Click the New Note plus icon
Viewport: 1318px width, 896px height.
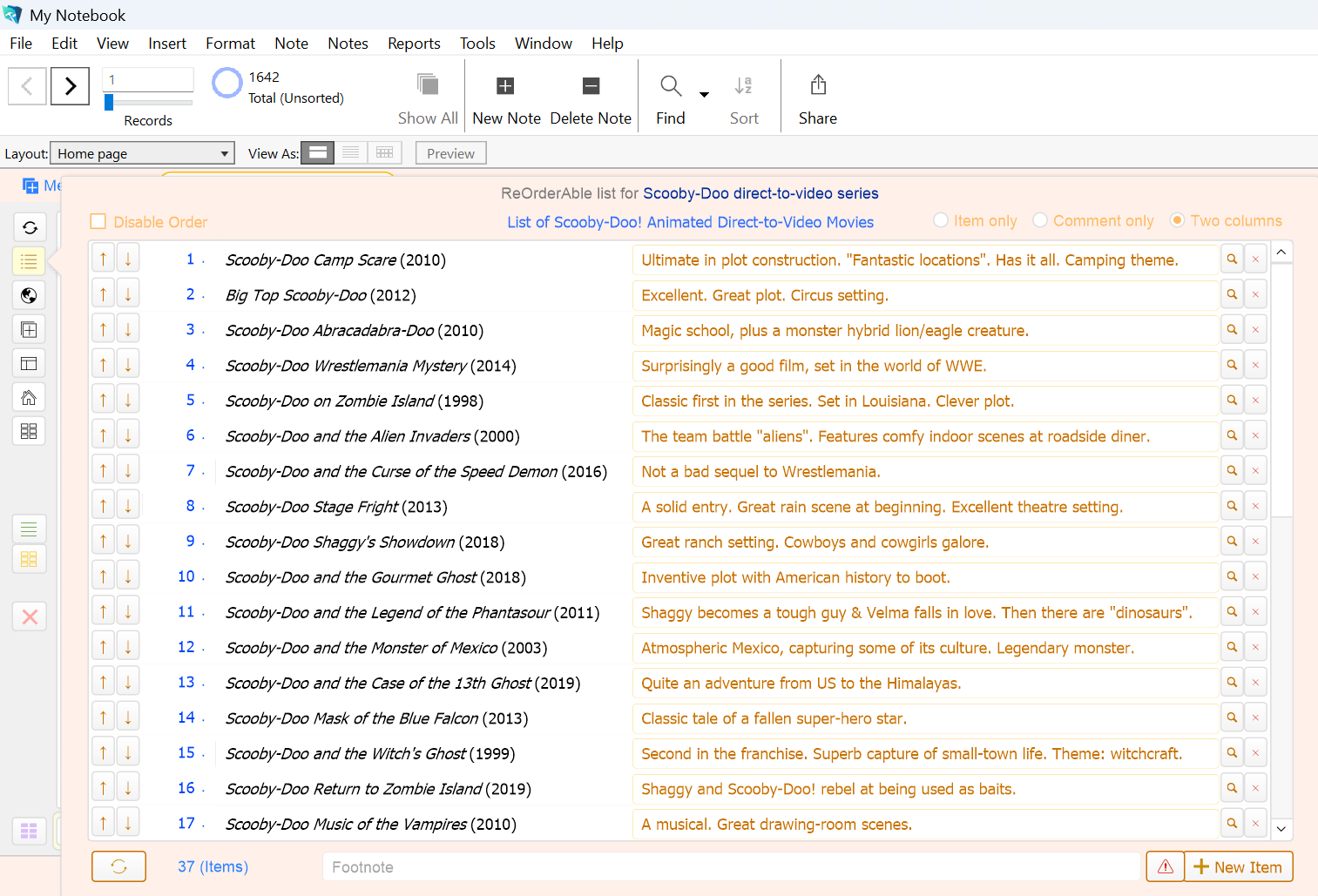[505, 86]
